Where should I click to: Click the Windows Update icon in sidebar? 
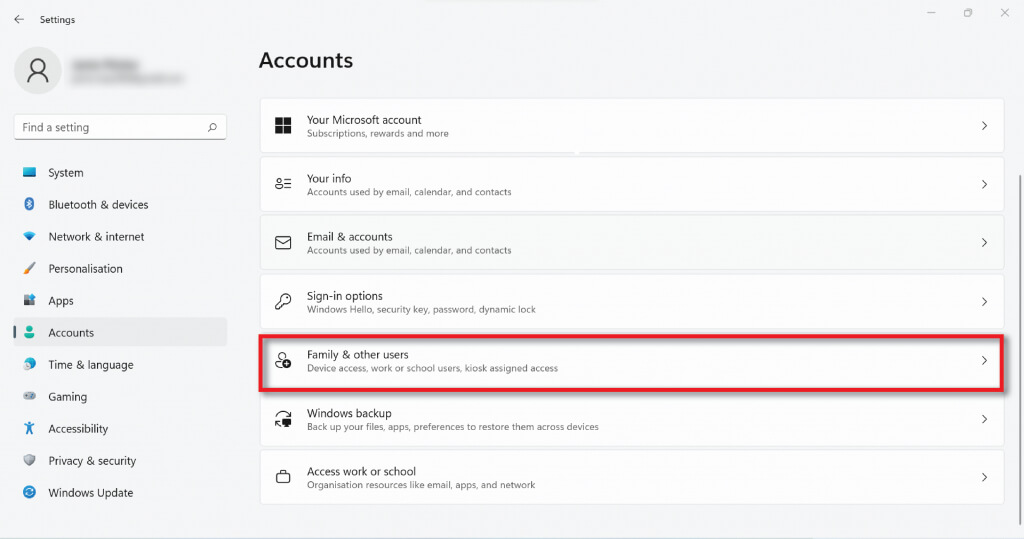click(29, 492)
